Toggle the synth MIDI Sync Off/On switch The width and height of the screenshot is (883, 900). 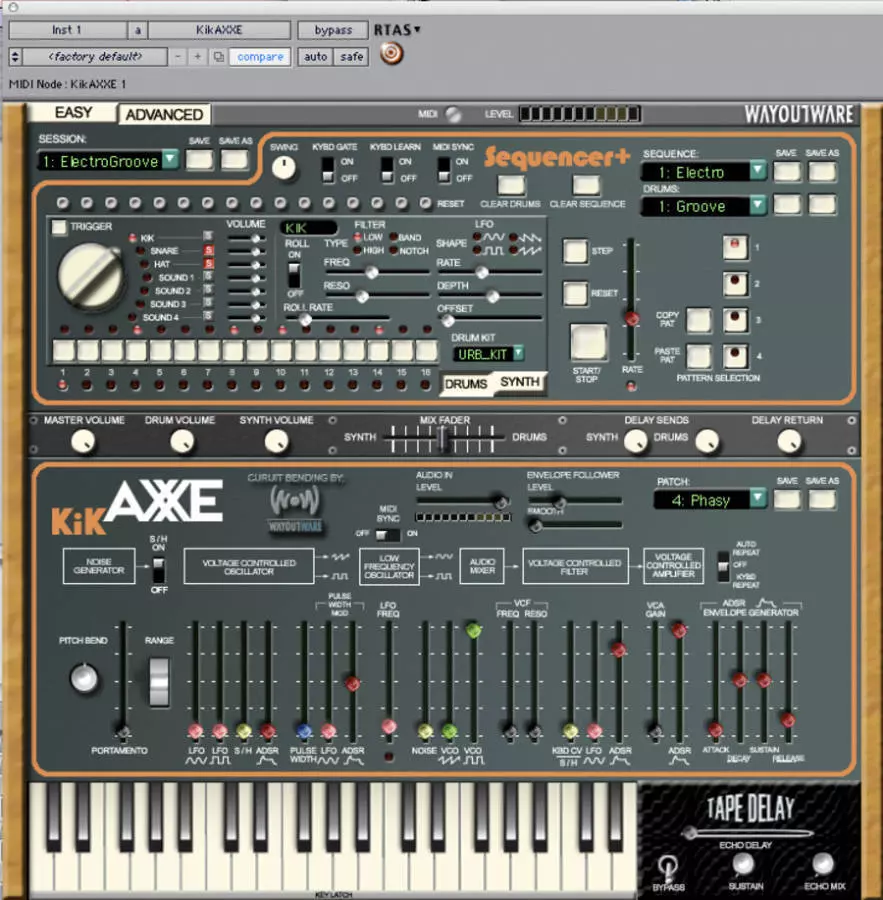pyautogui.click(x=388, y=534)
